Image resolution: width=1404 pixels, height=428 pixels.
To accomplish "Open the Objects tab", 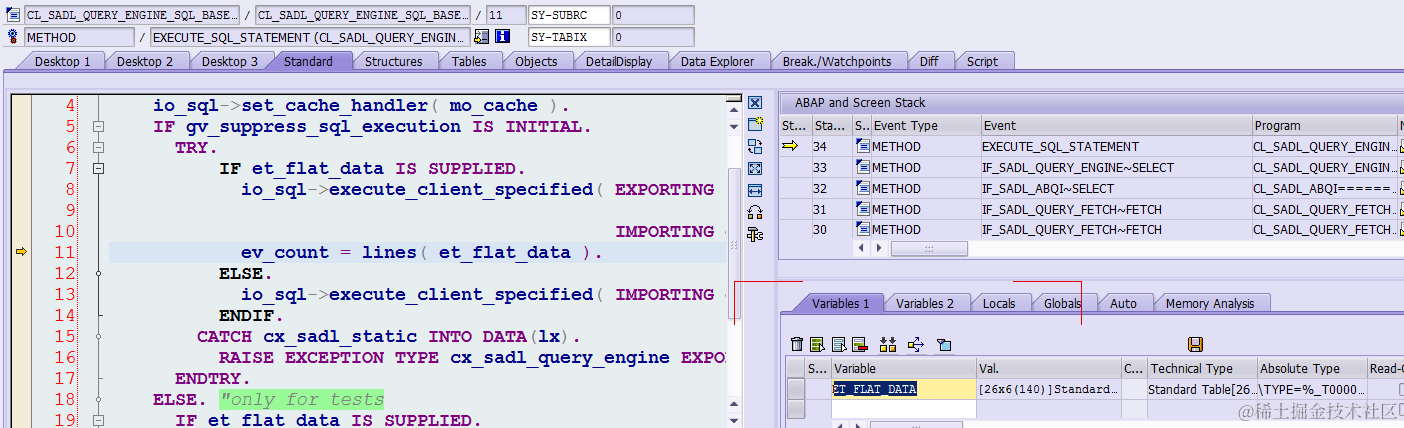I will (x=536, y=61).
